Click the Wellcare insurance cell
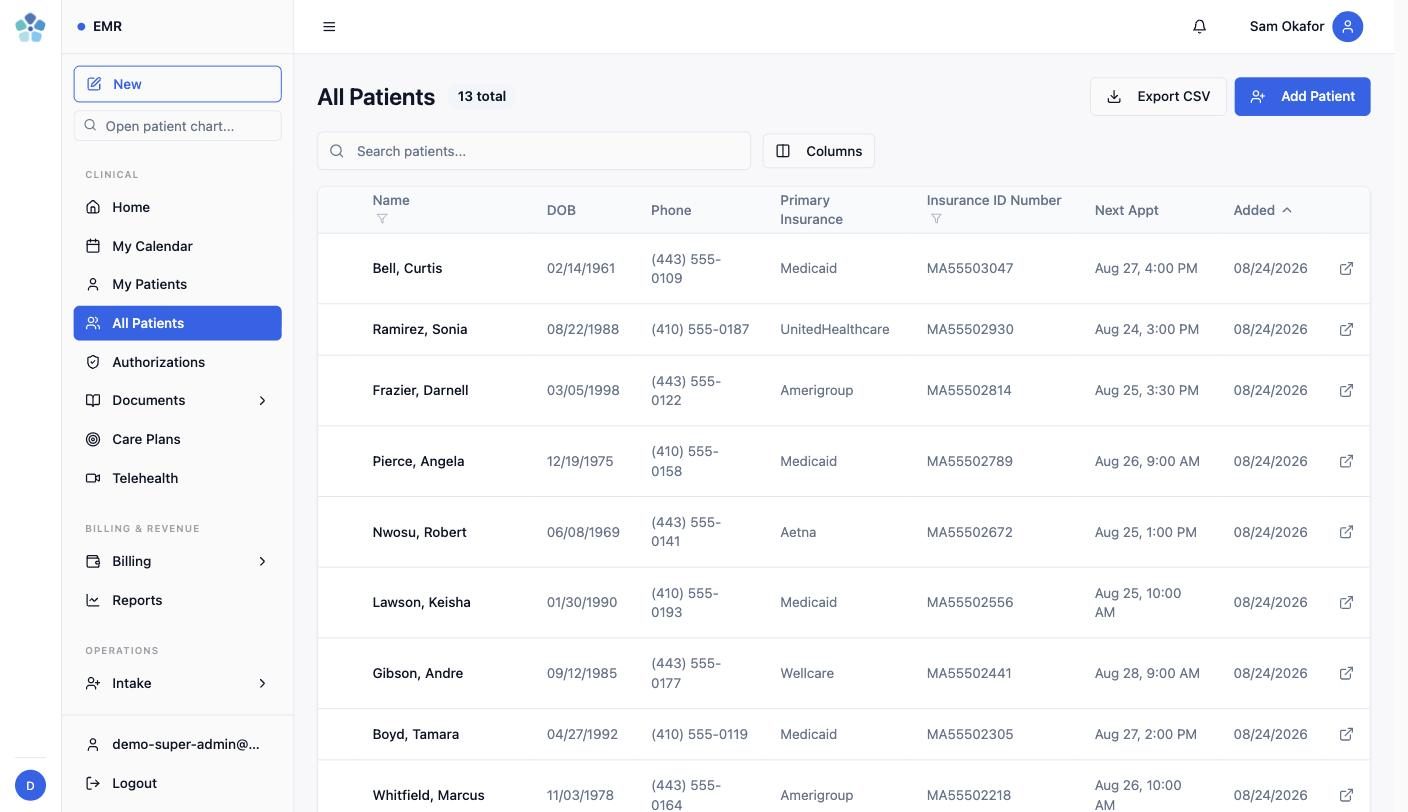Viewport: 1408px width, 812px height. click(x=807, y=673)
